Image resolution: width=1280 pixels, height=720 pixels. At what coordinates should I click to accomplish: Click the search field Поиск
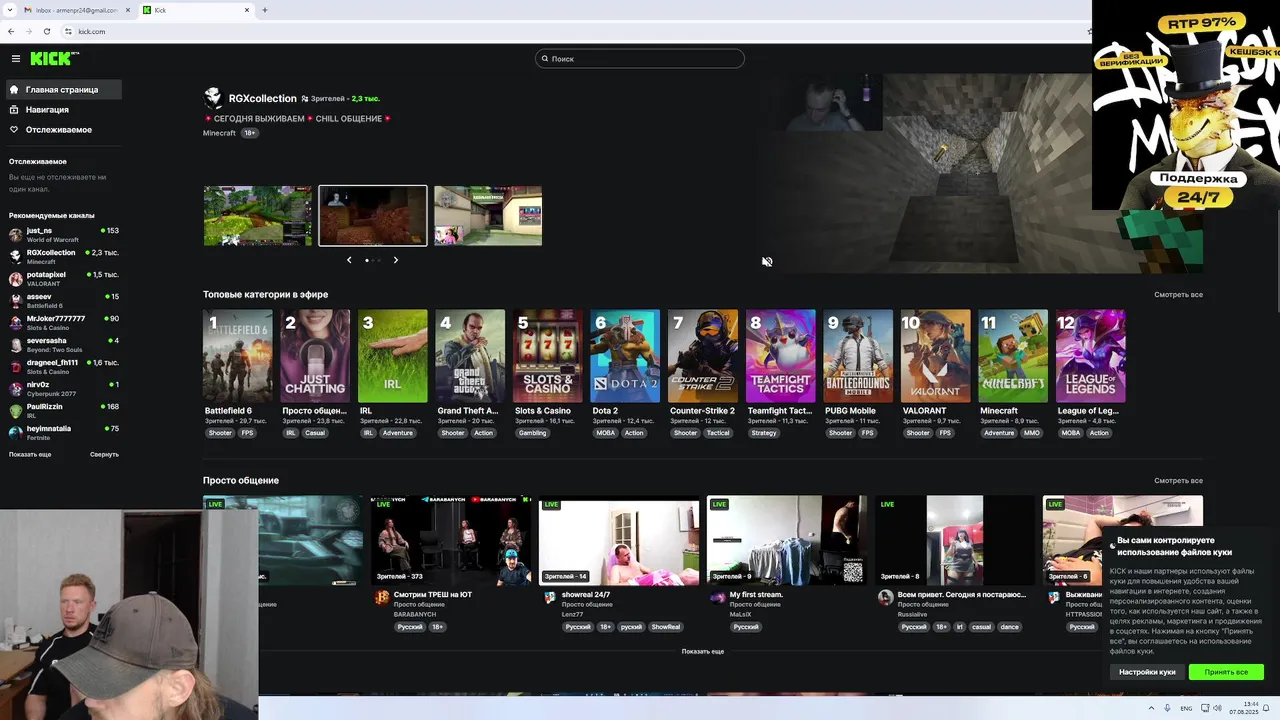coord(640,59)
